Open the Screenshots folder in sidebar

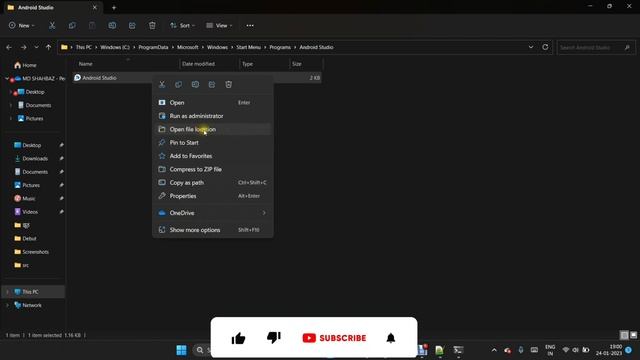coord(36,252)
